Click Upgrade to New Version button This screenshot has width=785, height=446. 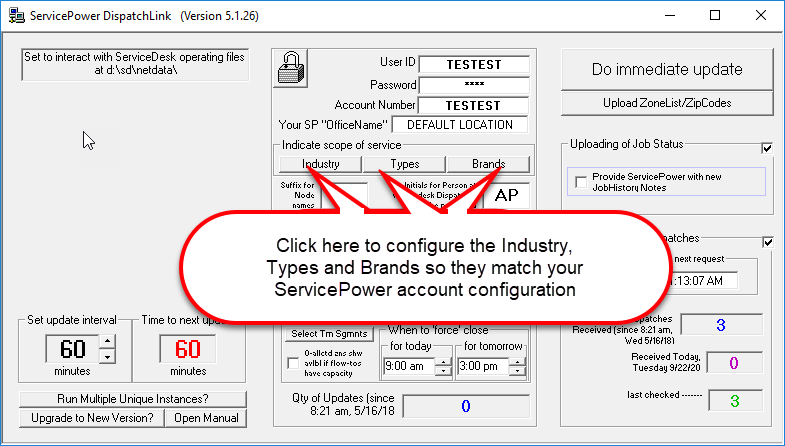[x=89, y=418]
